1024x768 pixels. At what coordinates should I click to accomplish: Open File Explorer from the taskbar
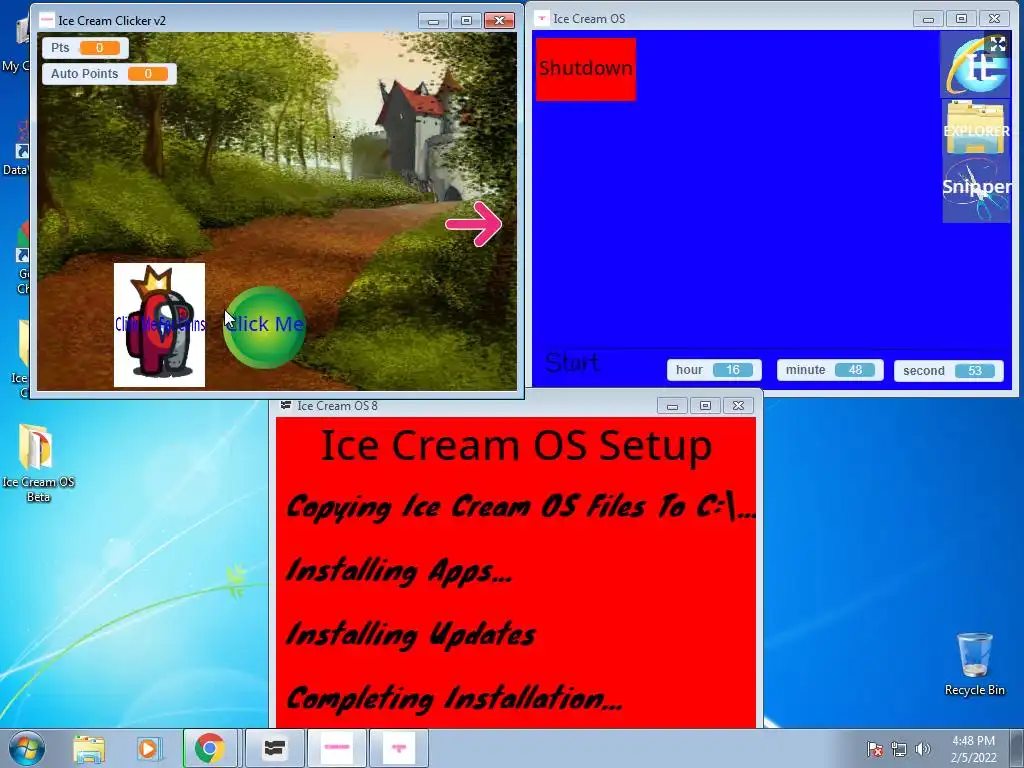[89, 748]
